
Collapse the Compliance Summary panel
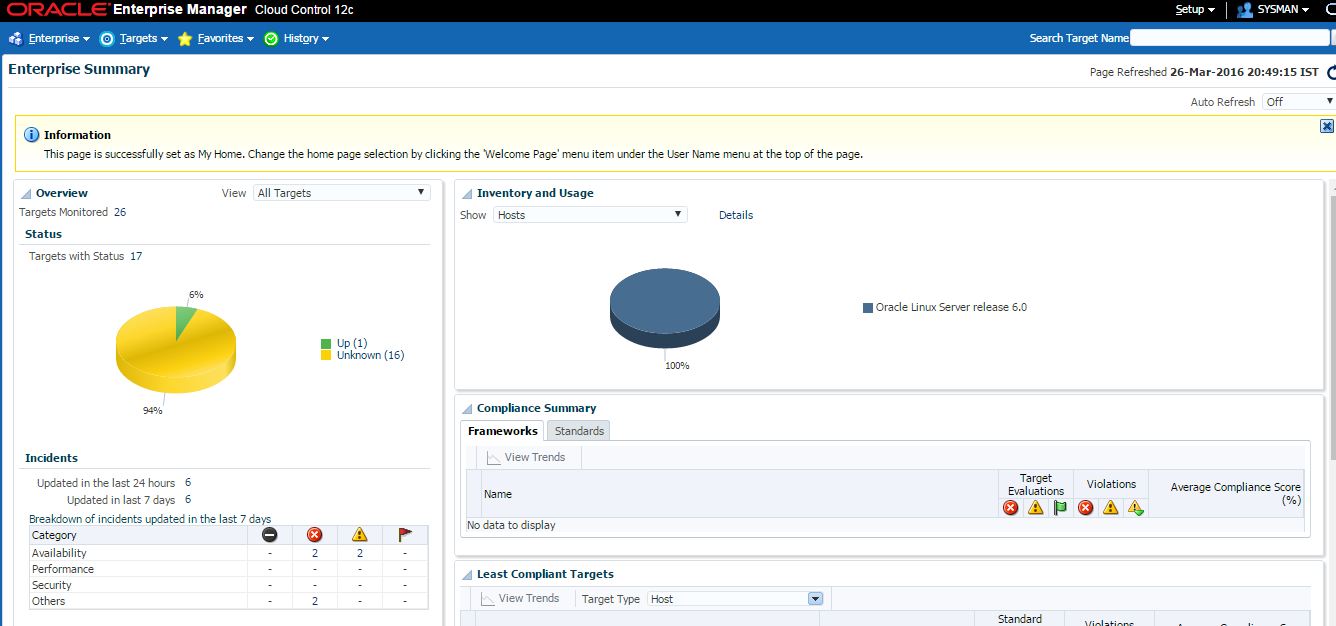pyautogui.click(x=467, y=409)
